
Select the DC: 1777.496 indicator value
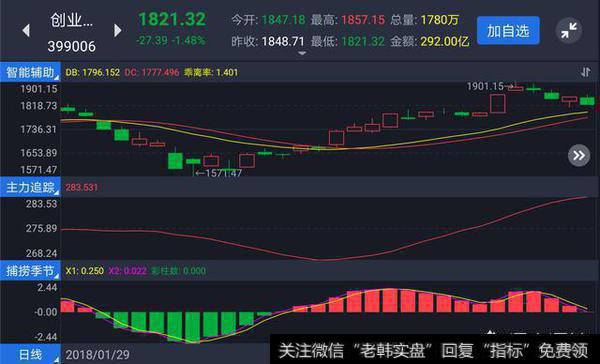click(152, 72)
